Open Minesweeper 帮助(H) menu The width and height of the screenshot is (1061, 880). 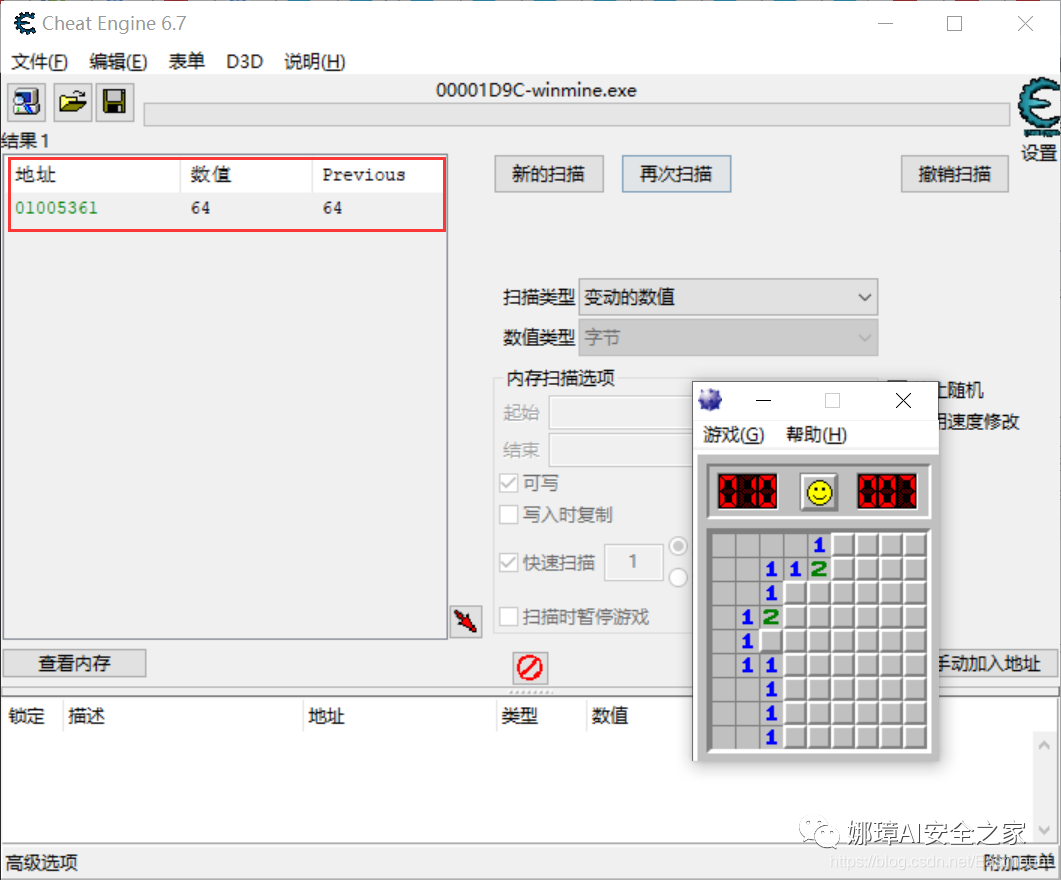pyautogui.click(x=816, y=434)
